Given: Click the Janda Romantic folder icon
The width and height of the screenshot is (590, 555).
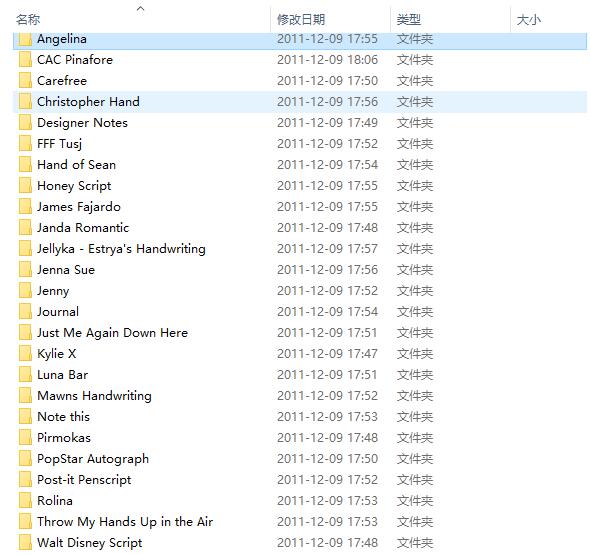Looking at the screenshot, I should [25, 228].
